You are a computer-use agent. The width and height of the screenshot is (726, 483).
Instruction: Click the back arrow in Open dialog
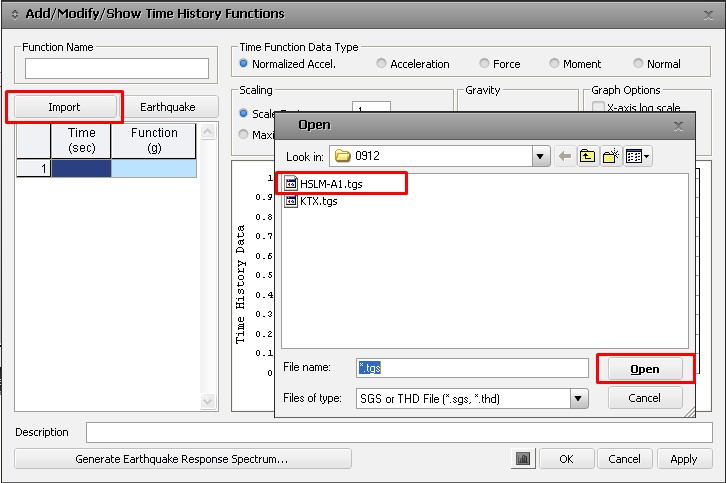point(565,156)
